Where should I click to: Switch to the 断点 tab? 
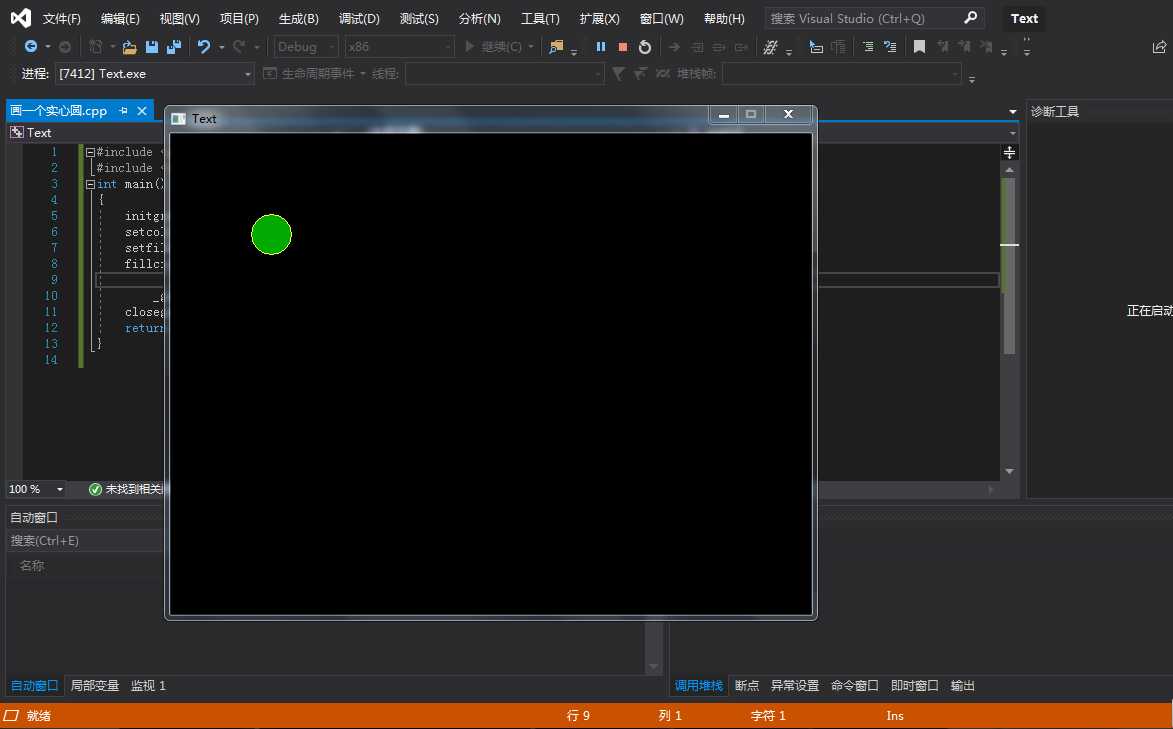[747, 686]
